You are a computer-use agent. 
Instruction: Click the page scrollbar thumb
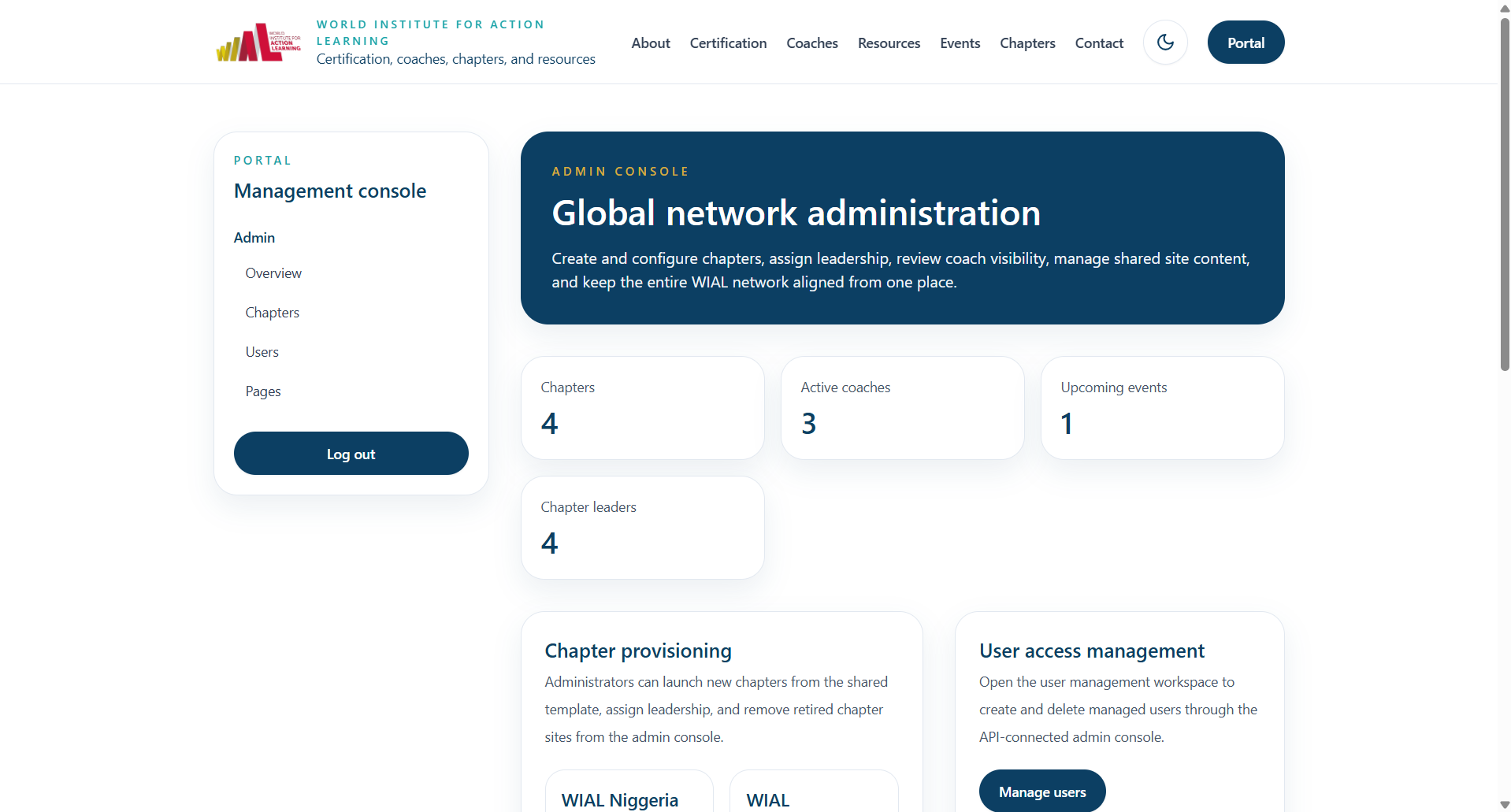click(1505, 193)
